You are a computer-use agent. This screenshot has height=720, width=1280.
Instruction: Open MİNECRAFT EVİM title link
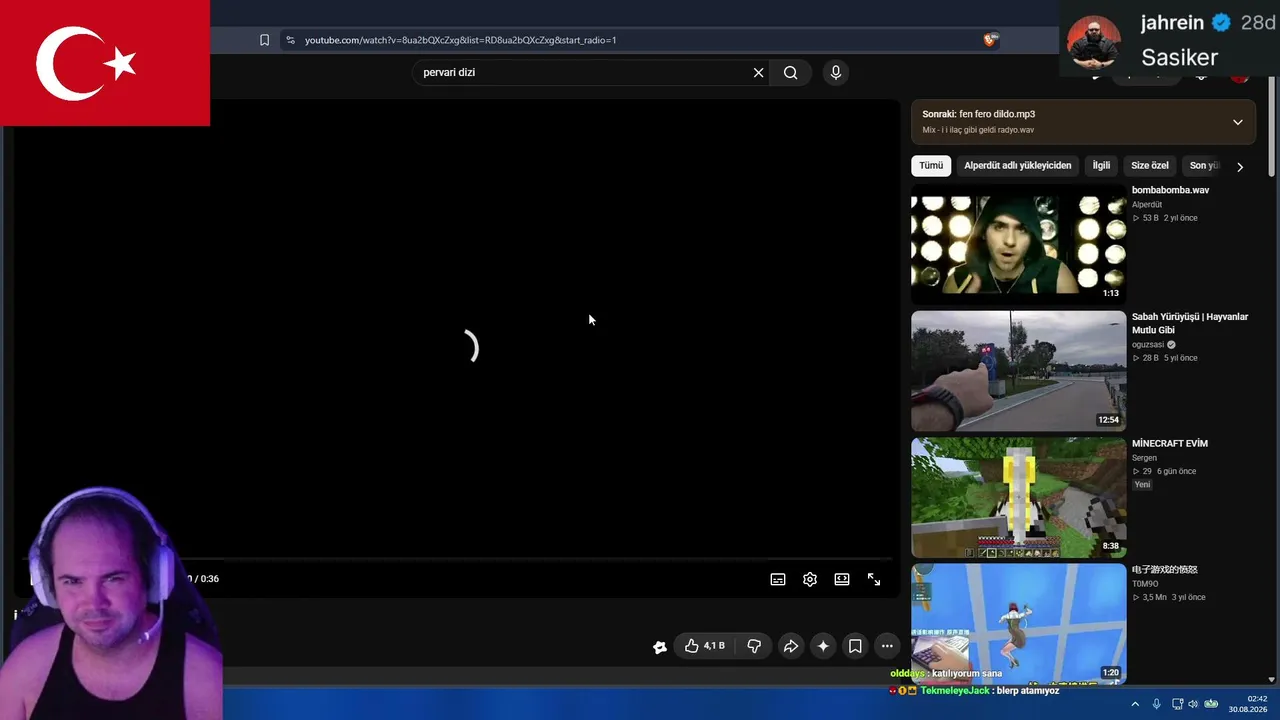click(1170, 444)
